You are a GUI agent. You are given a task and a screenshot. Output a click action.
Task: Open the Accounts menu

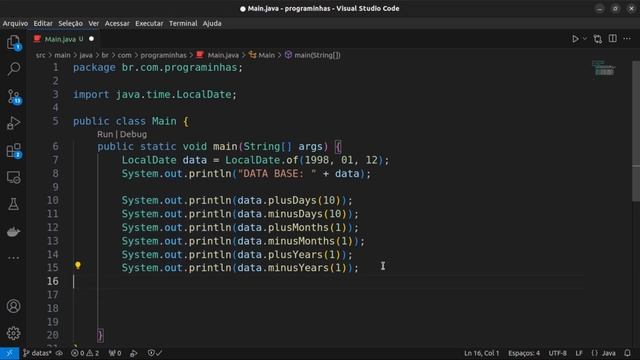click(x=13, y=306)
